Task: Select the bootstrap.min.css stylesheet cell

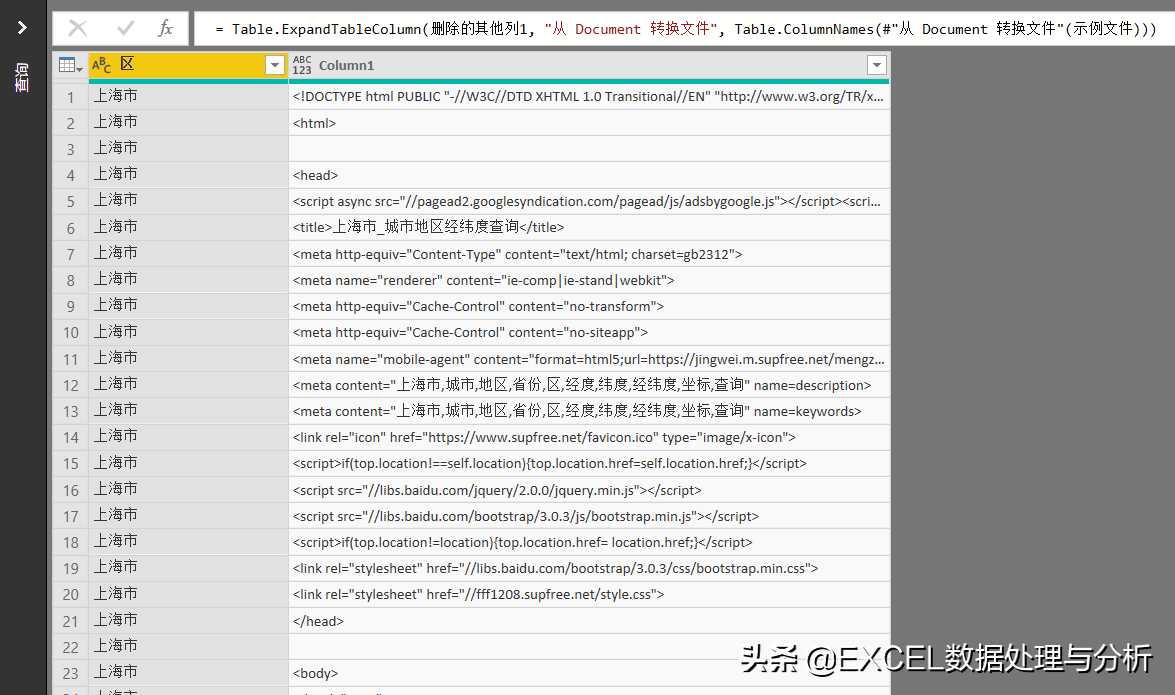Action: pos(589,569)
